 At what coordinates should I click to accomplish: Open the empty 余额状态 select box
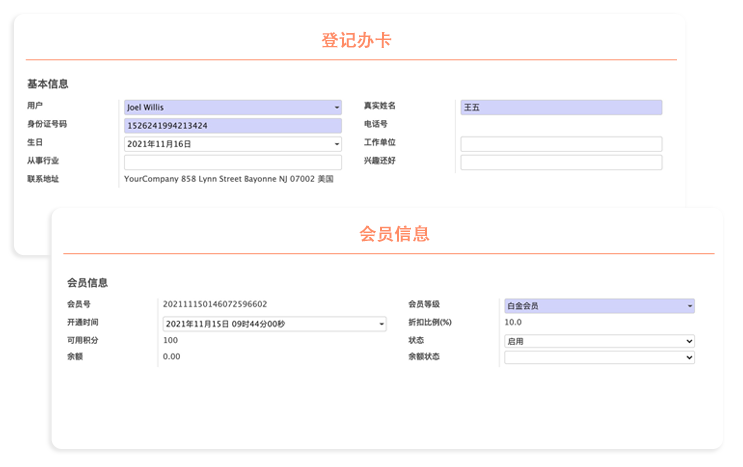pyautogui.click(x=598, y=358)
